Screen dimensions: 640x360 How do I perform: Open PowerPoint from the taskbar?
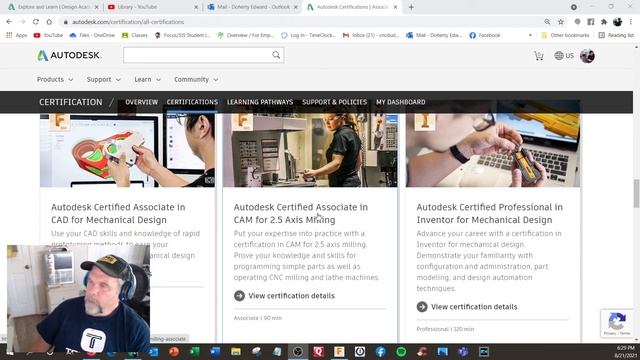coord(174,351)
